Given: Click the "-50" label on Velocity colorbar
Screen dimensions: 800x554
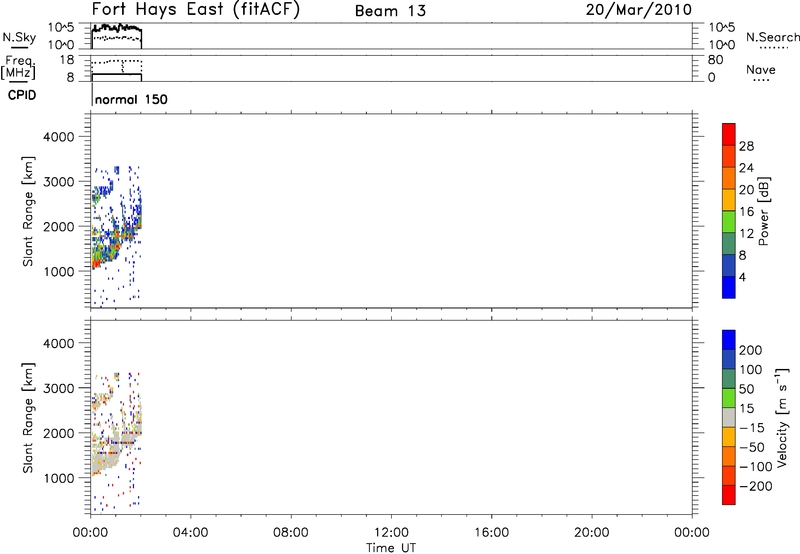Looking at the screenshot, I should [752, 447].
